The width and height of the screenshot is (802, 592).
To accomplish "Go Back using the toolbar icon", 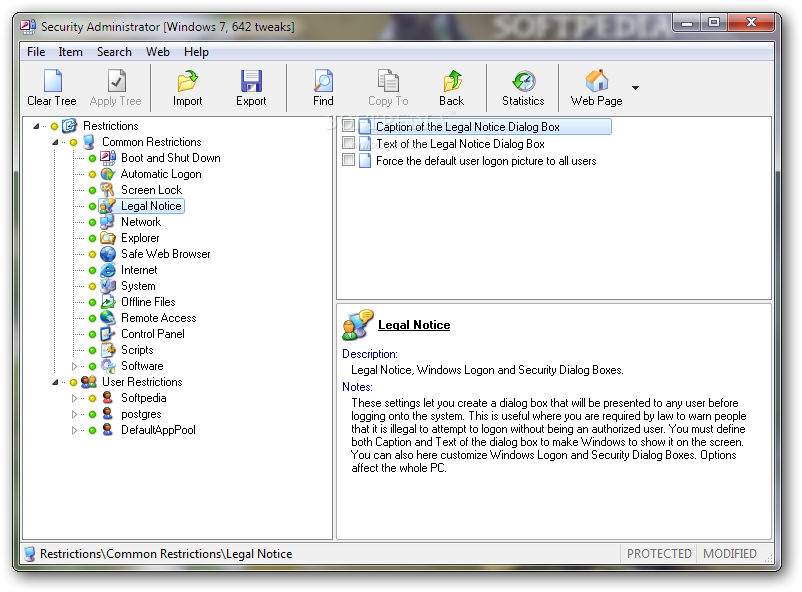I will click(x=452, y=81).
